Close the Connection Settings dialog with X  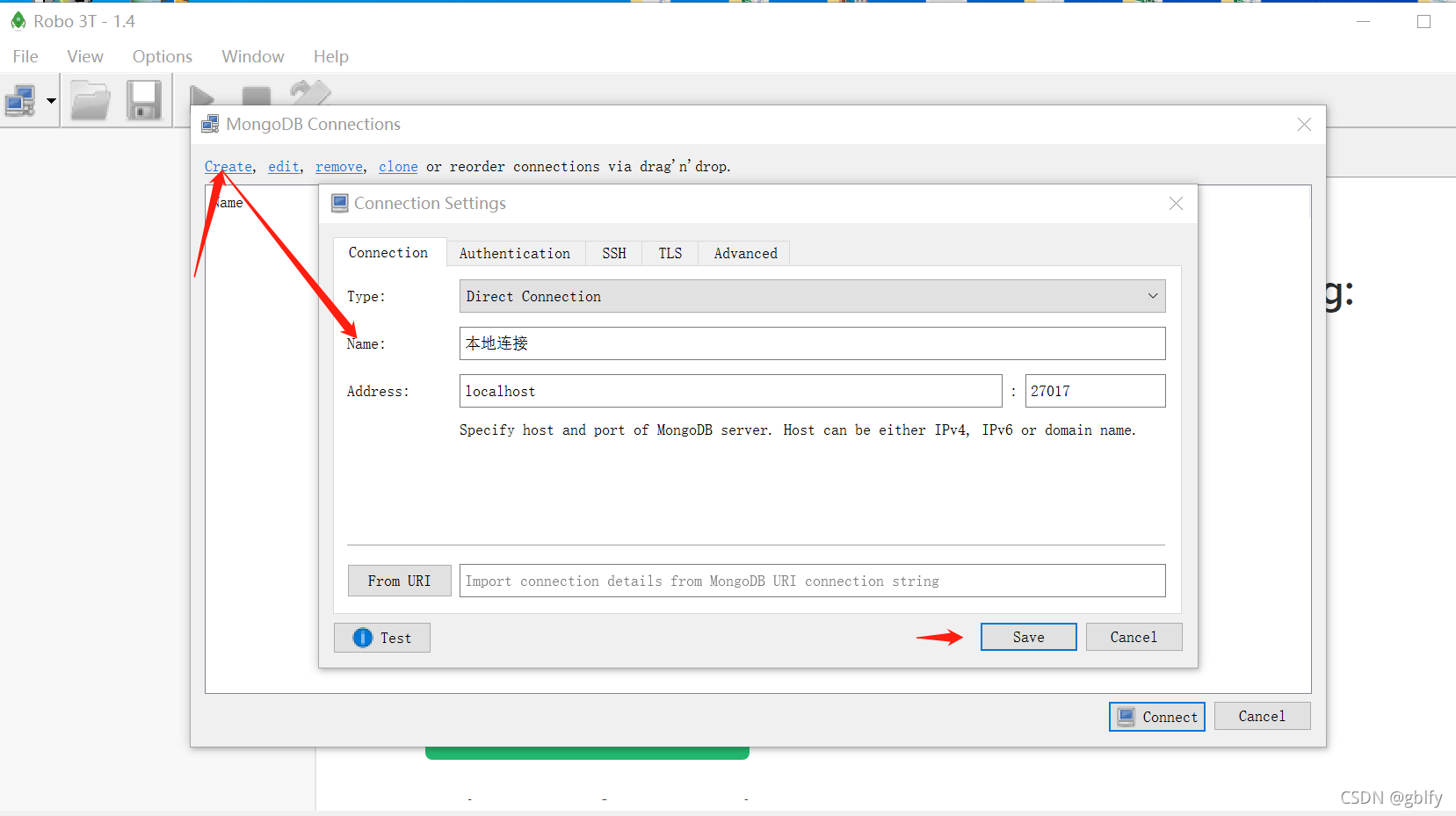tap(1176, 203)
